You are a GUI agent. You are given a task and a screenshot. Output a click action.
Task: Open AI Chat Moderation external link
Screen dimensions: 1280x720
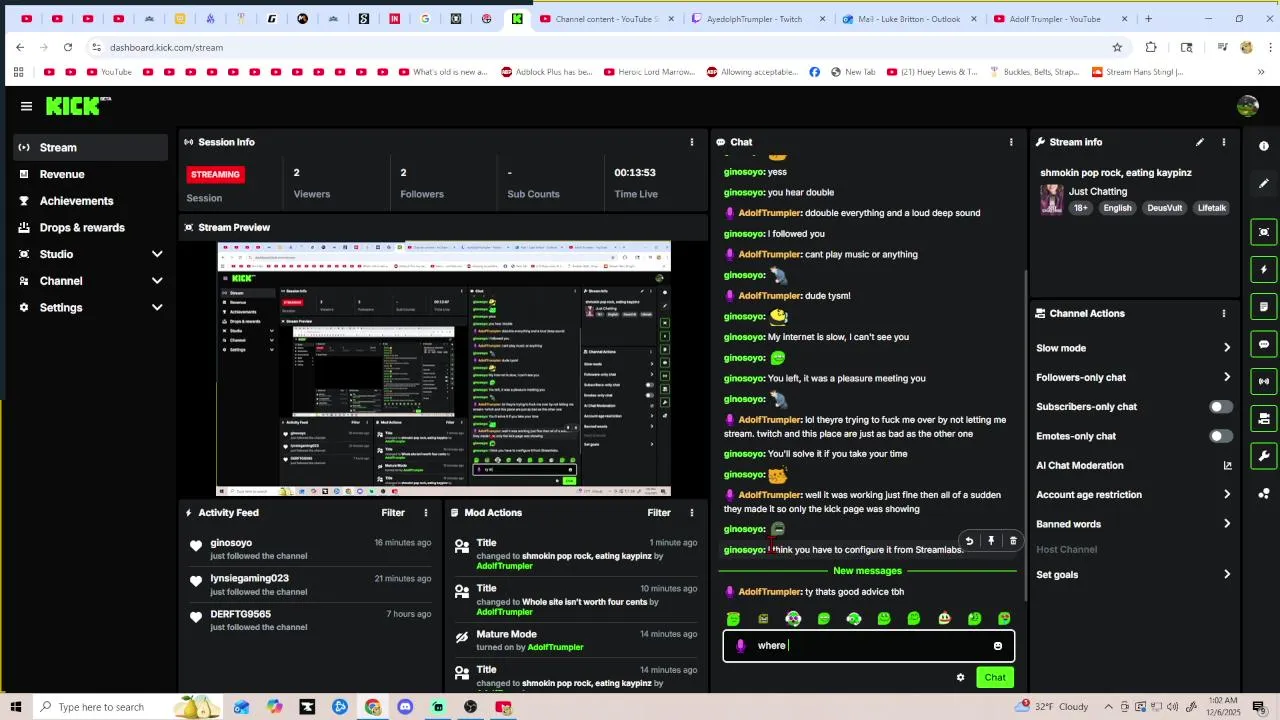1227,465
